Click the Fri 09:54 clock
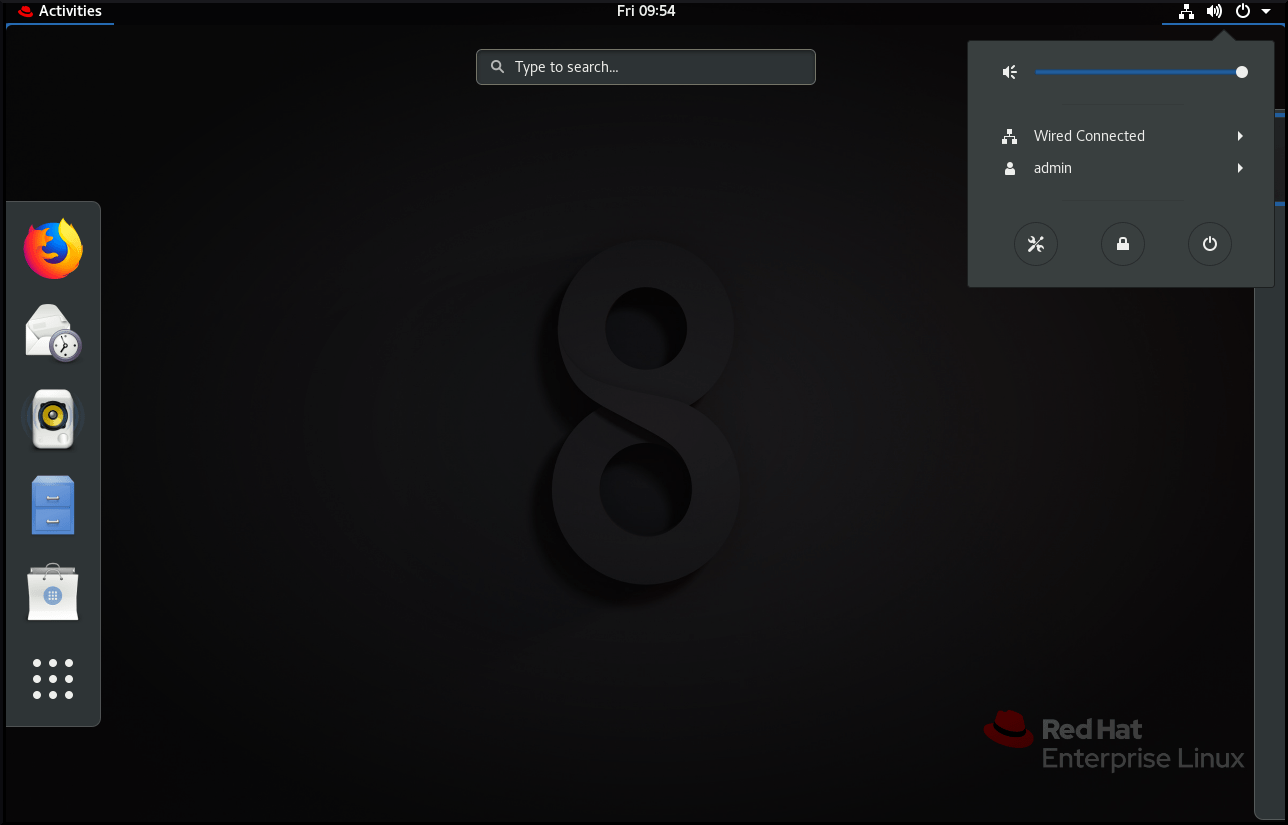 [x=646, y=11]
